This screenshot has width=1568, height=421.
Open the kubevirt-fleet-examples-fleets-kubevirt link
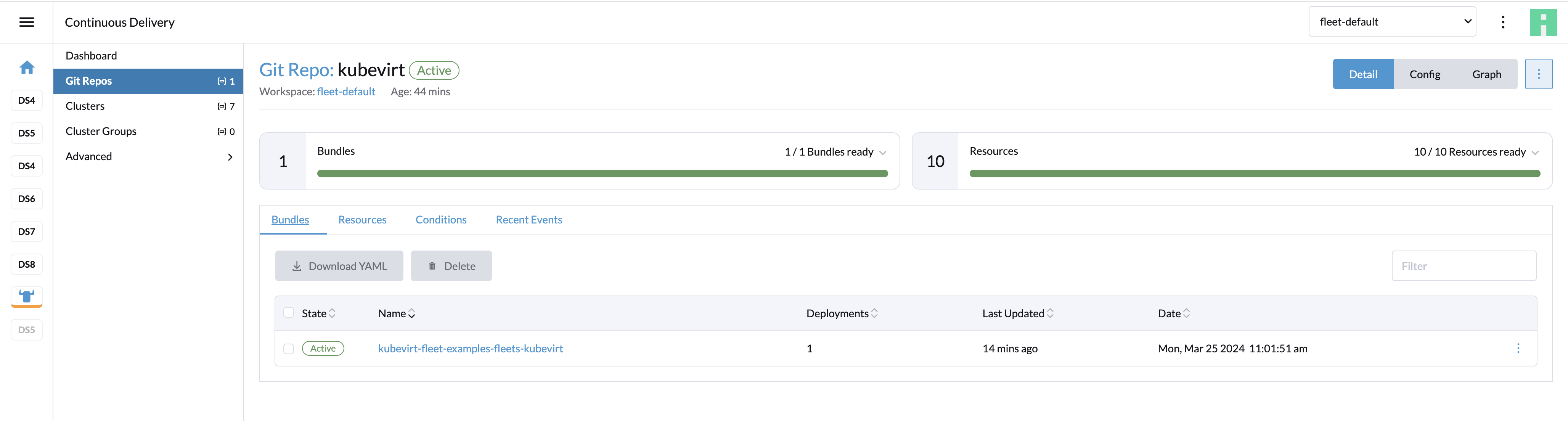pos(470,349)
